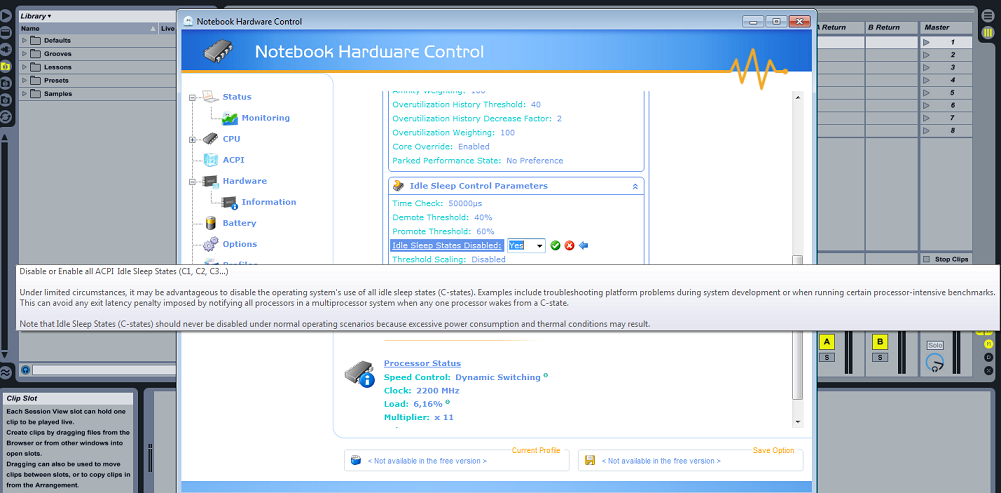
Task: Open Ableton plug-in devices browser icon
Action: click(x=6, y=49)
